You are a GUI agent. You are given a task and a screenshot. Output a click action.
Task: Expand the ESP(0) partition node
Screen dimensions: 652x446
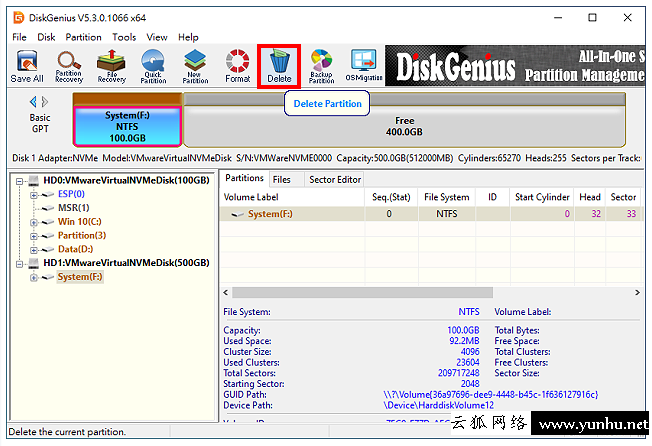coord(34,195)
